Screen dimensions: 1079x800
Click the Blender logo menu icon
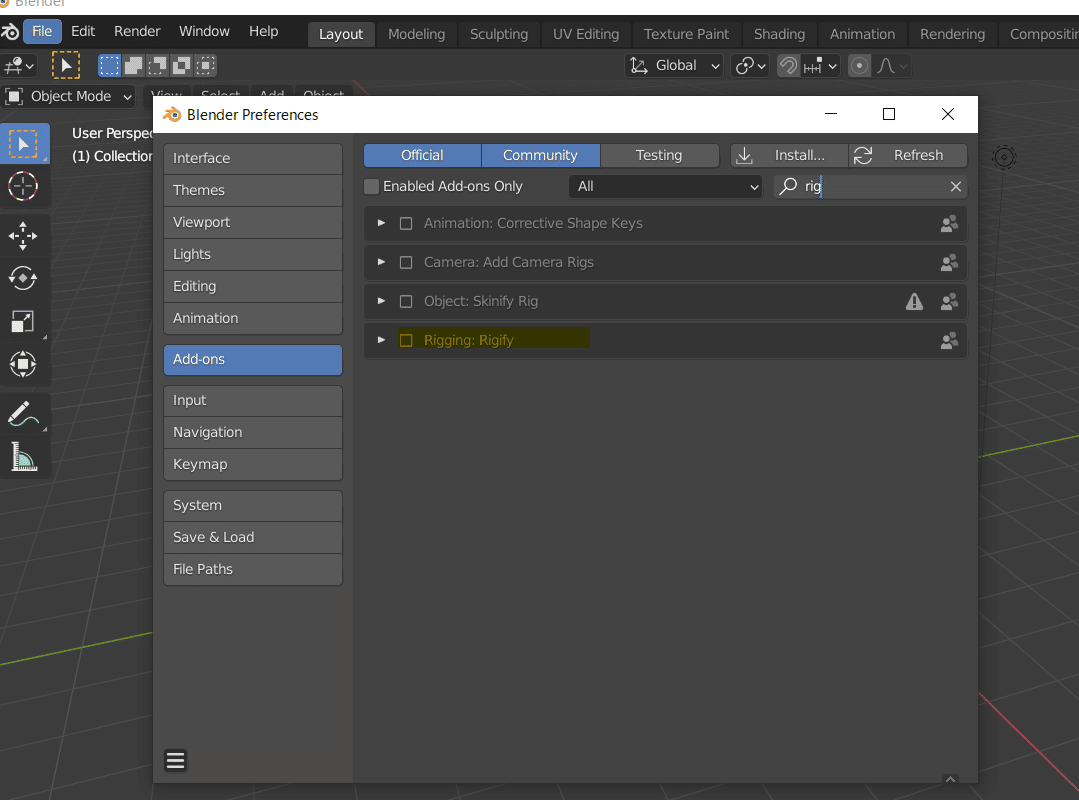(10, 32)
